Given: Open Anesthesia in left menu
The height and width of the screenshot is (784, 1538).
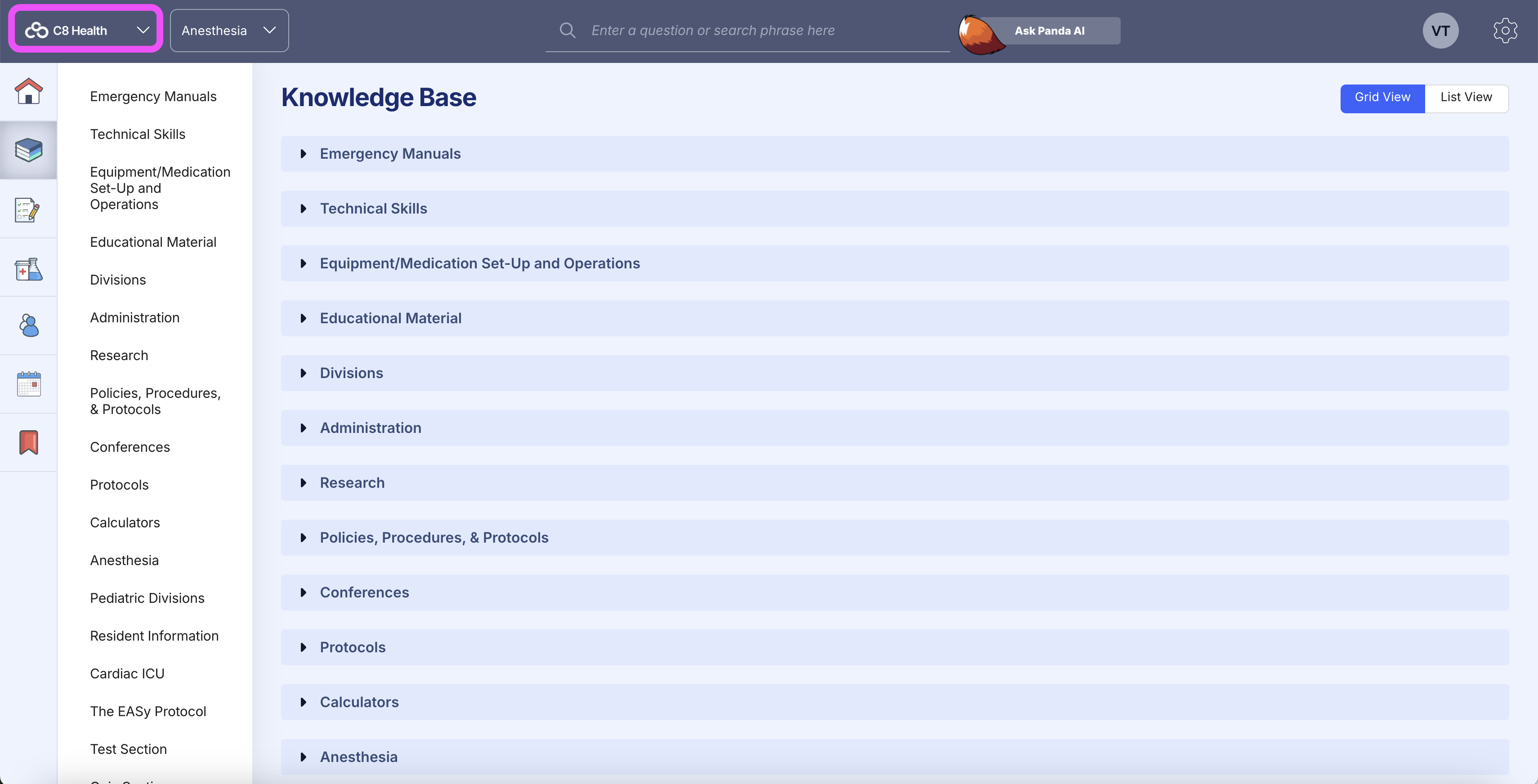Looking at the screenshot, I should pos(124,560).
